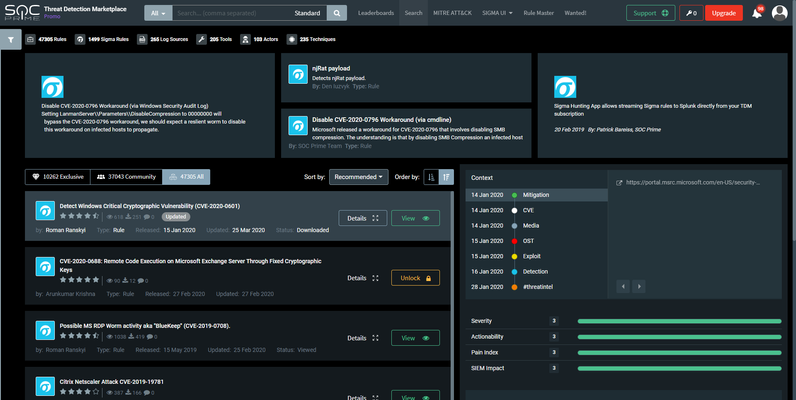Open the filter funnel panel

pyautogui.click(x=11, y=40)
